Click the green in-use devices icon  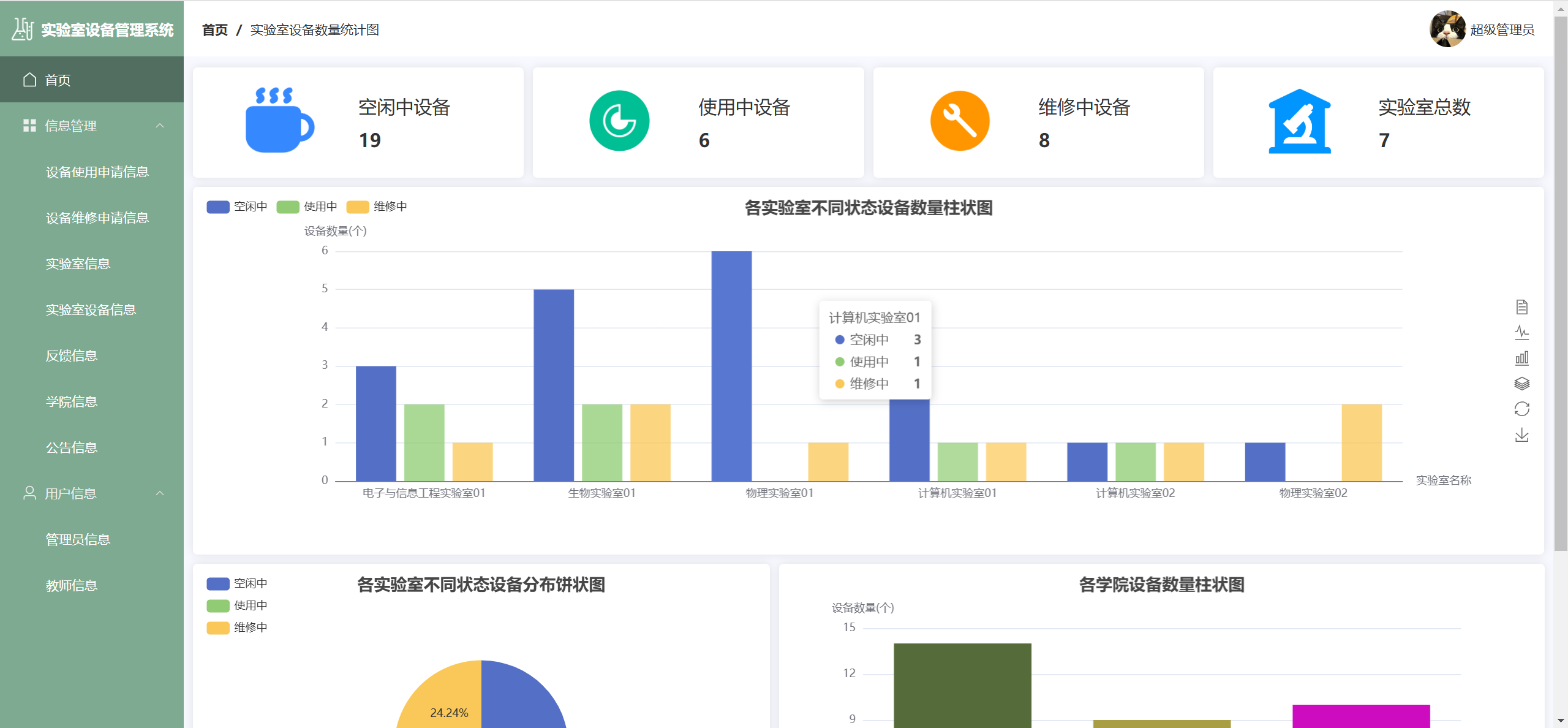[x=619, y=121]
